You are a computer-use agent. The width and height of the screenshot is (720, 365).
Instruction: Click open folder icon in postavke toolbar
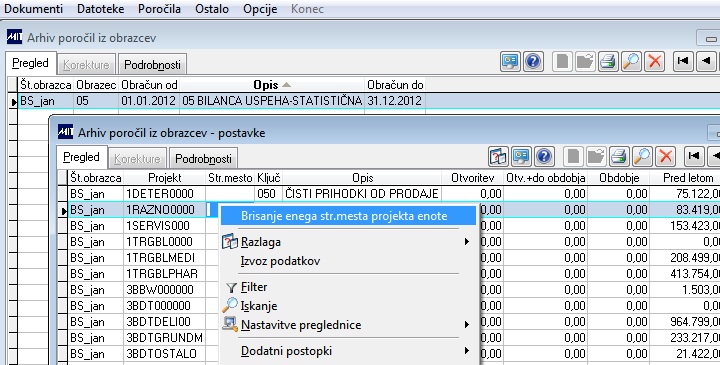coord(596,157)
